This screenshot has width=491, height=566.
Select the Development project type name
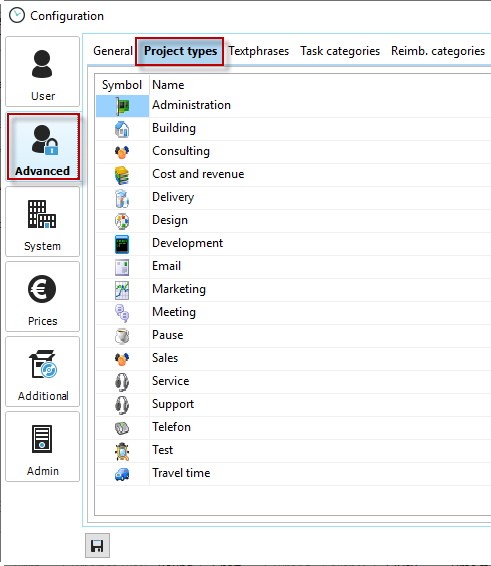click(x=187, y=243)
